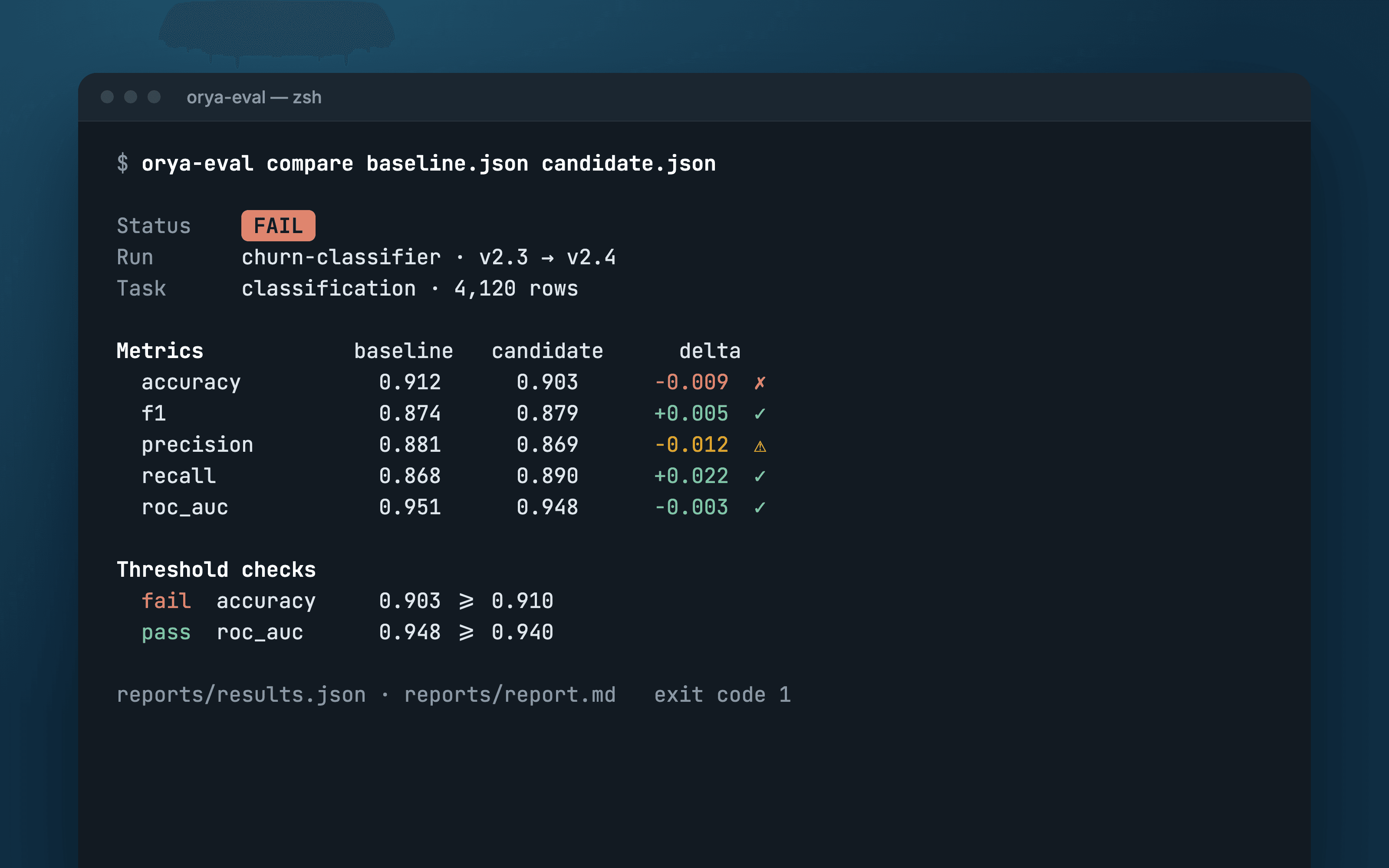Viewport: 1389px width, 868px height.
Task: Click 'classification · 4,120 rows' text
Action: tap(410, 288)
